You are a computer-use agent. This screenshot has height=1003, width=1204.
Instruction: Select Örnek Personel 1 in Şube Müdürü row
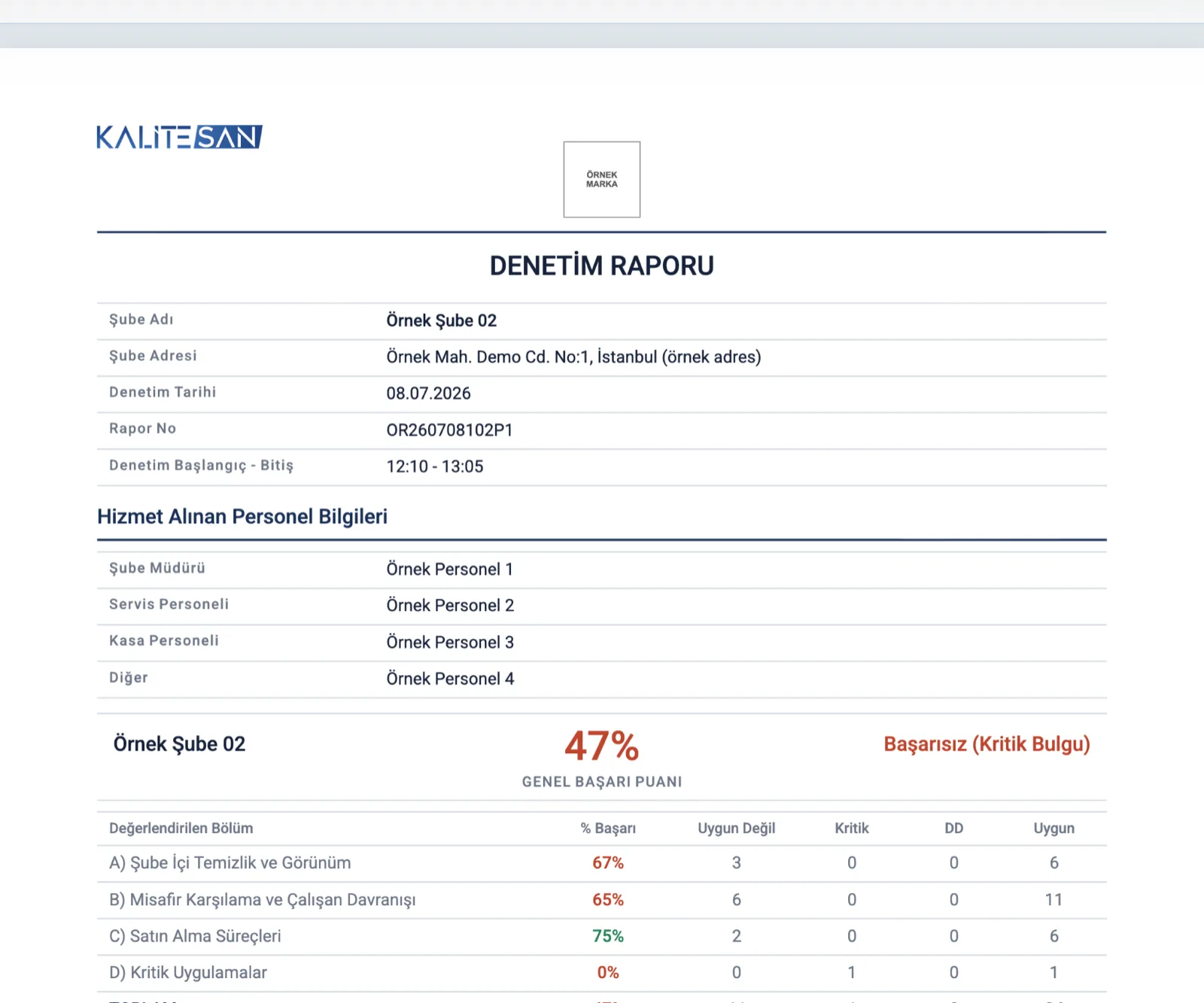[450, 569]
